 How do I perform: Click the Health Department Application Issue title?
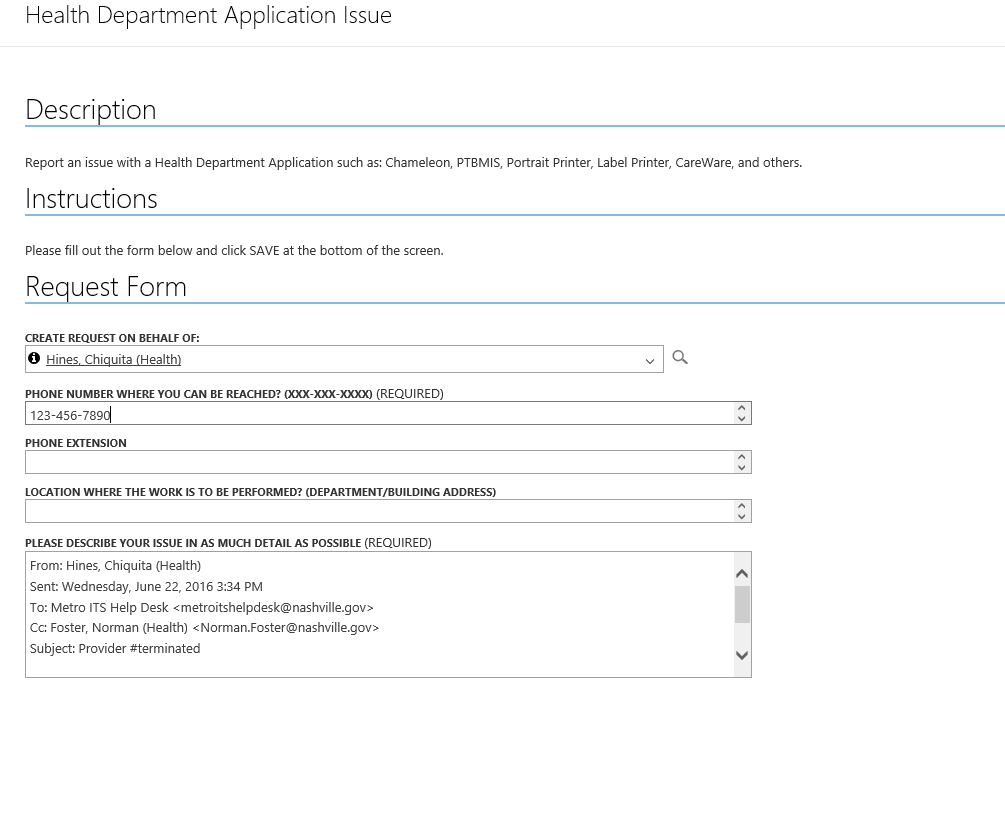(x=208, y=15)
